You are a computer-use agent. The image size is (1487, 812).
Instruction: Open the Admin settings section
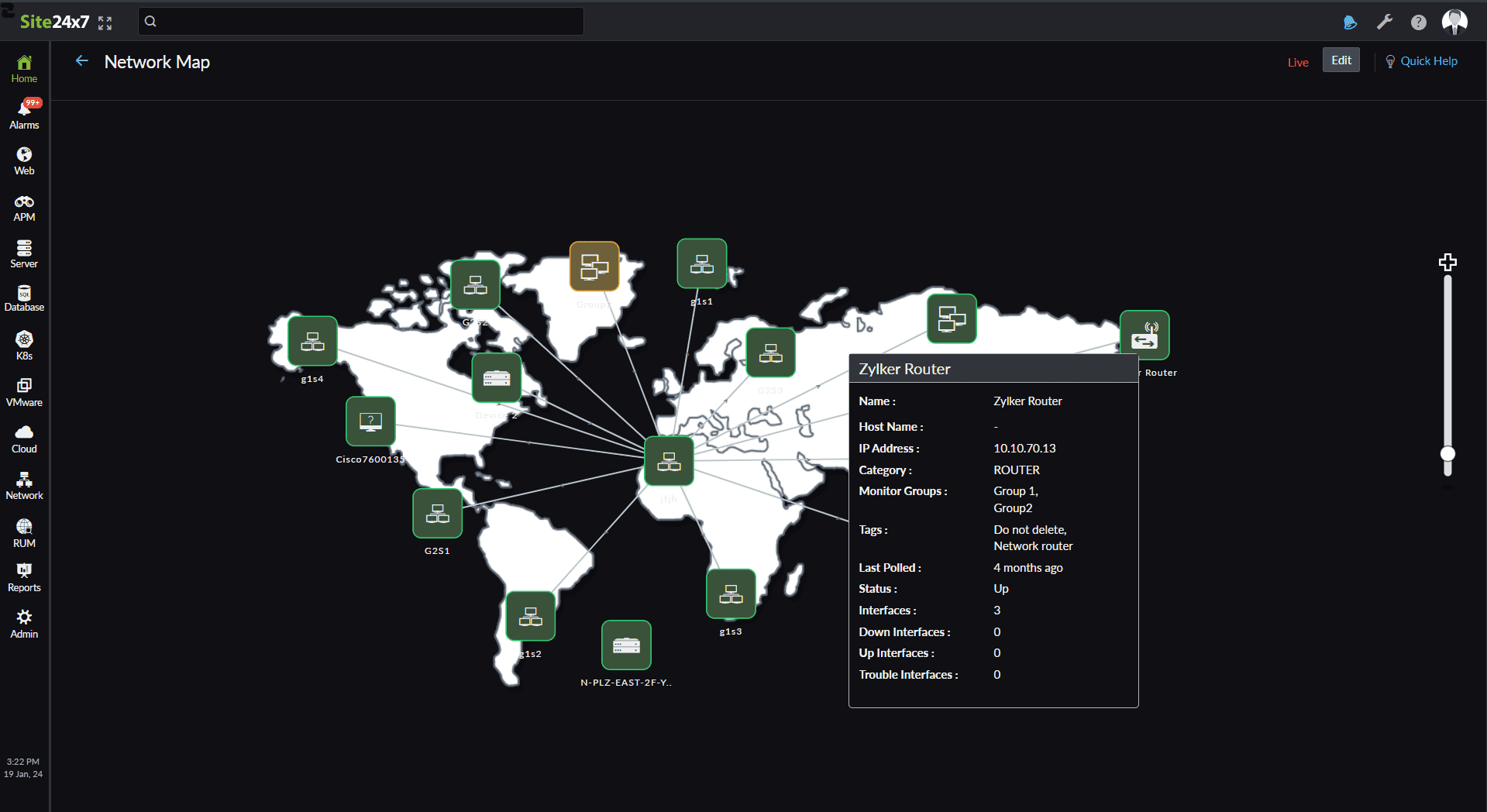(24, 624)
